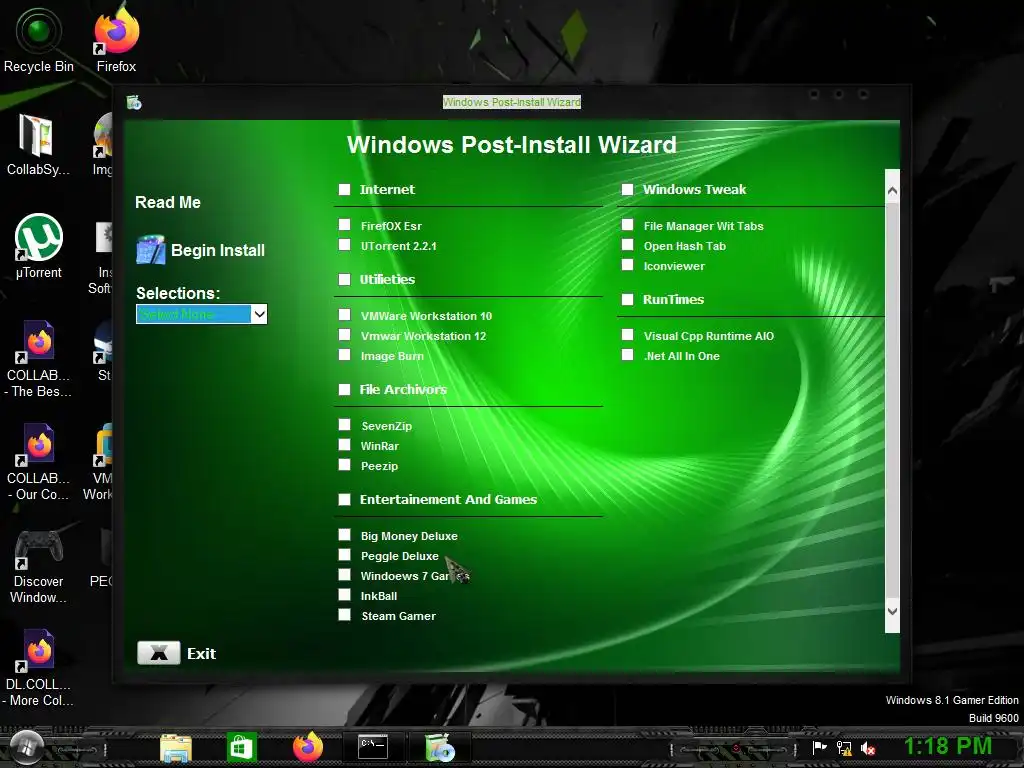Image resolution: width=1024 pixels, height=768 pixels.
Task: Check the WinRar checkbox
Action: tap(344, 445)
